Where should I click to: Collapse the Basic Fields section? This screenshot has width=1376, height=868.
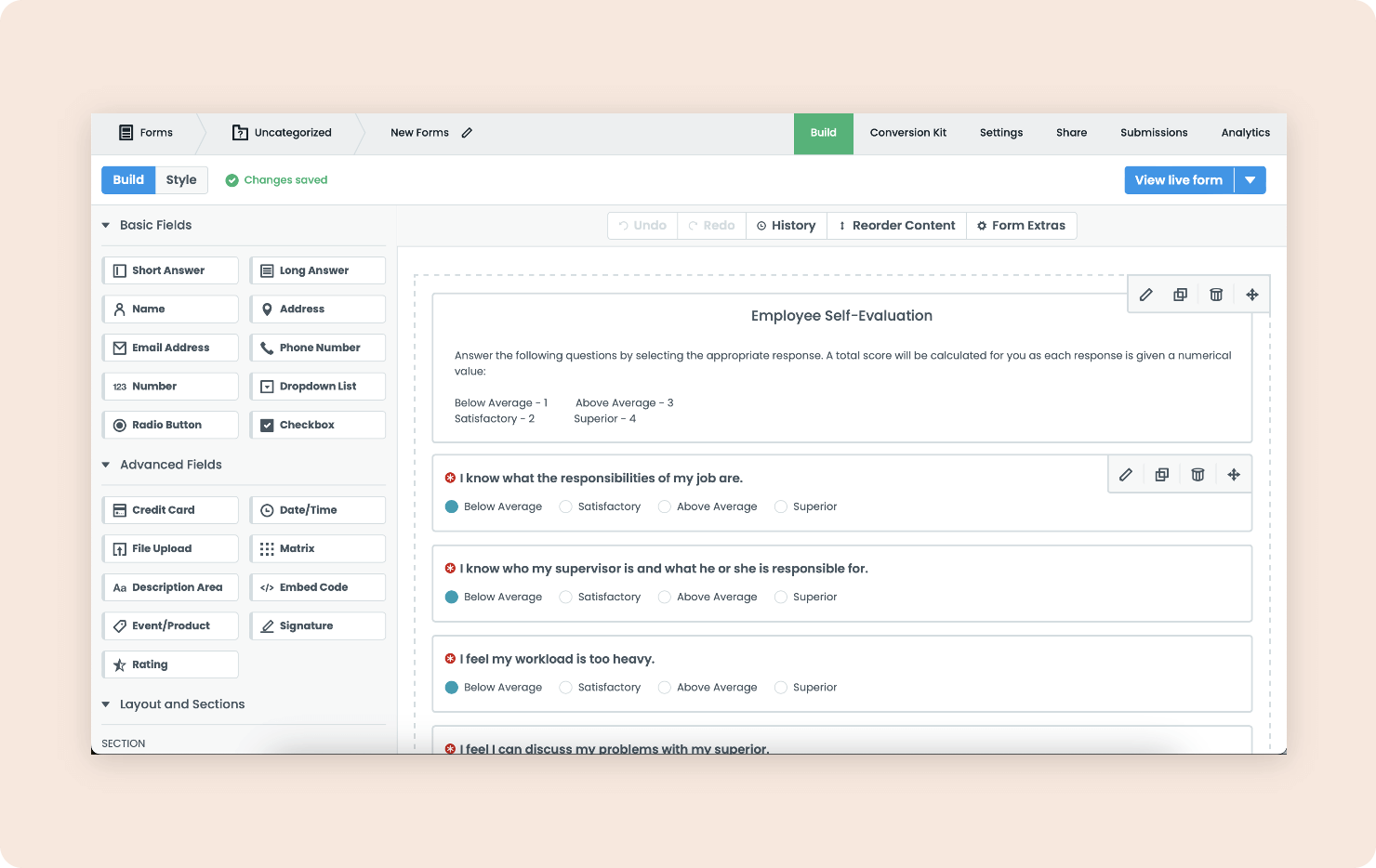coord(106,225)
